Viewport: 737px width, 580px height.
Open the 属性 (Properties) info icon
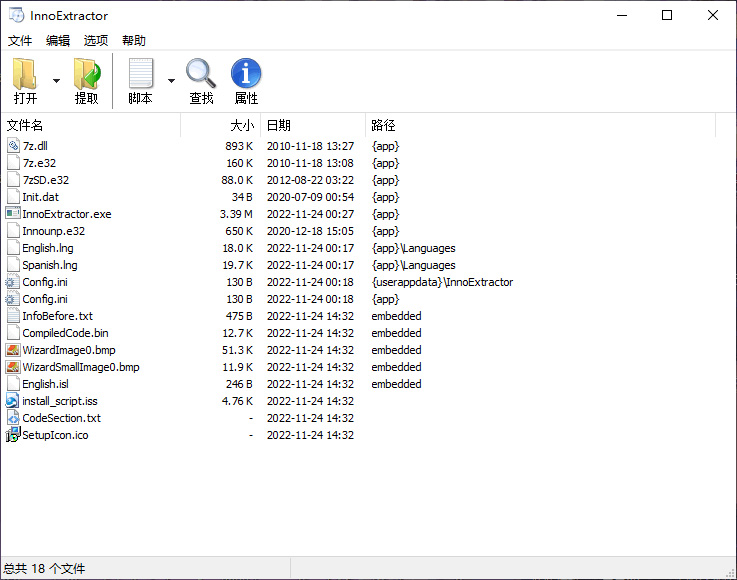tap(246, 73)
